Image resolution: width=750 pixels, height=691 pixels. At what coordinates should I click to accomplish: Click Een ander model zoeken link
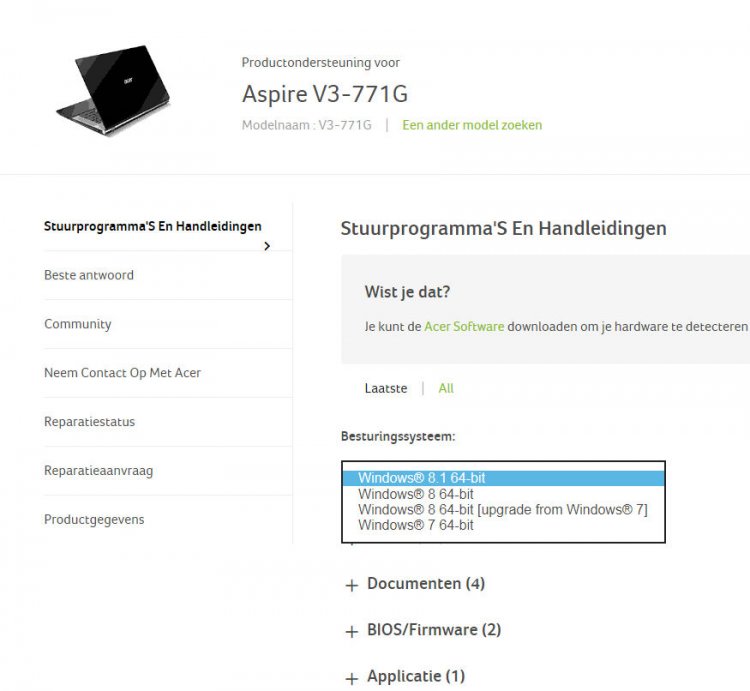pos(472,125)
